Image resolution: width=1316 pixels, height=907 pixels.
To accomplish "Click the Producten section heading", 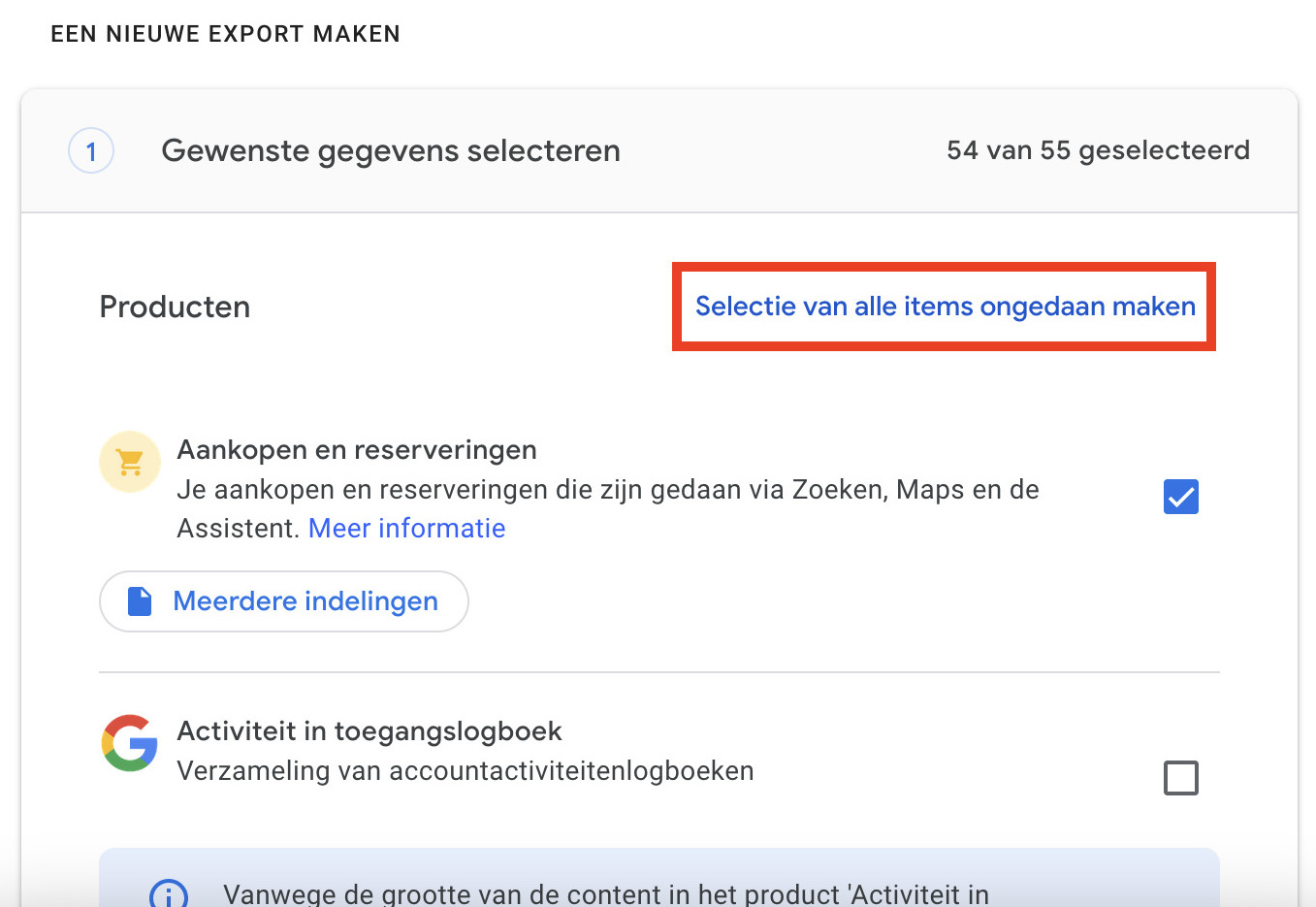I will click(x=175, y=308).
